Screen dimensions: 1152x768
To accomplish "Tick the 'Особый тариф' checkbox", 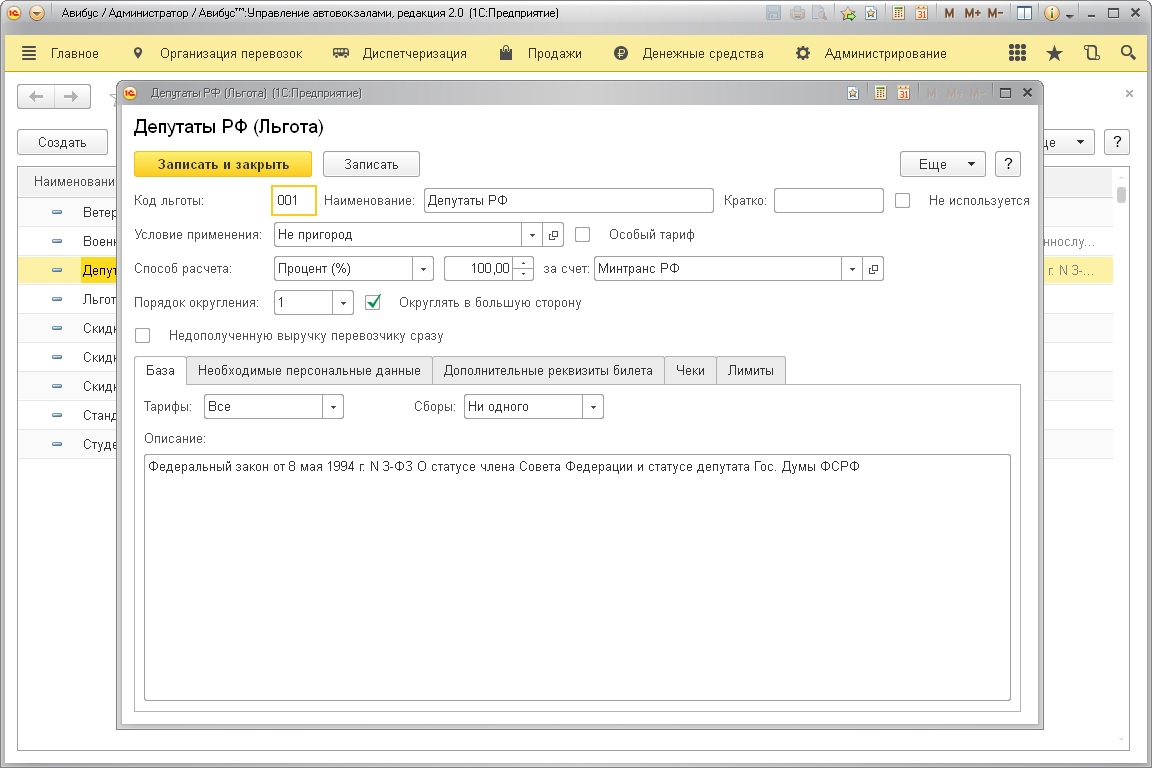I will click(x=583, y=234).
